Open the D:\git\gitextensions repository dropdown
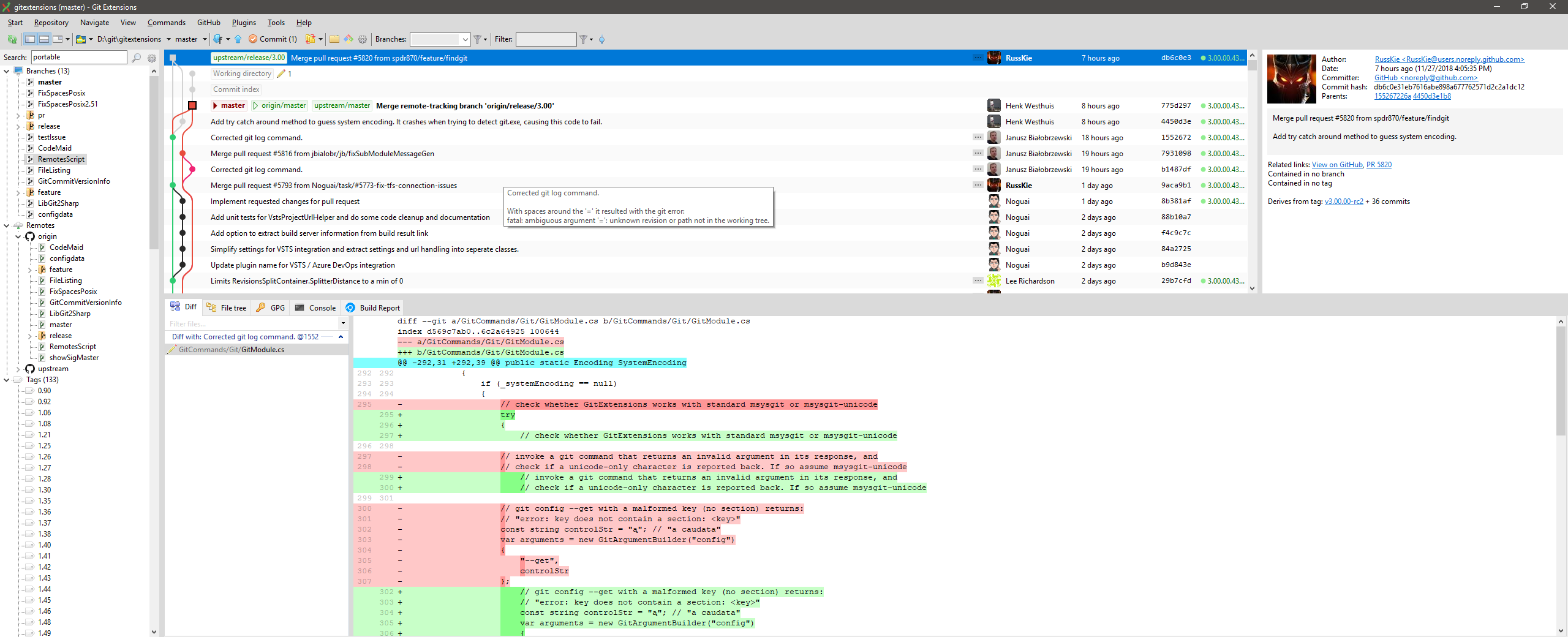Viewport: 1568px width, 637px height. click(x=168, y=39)
